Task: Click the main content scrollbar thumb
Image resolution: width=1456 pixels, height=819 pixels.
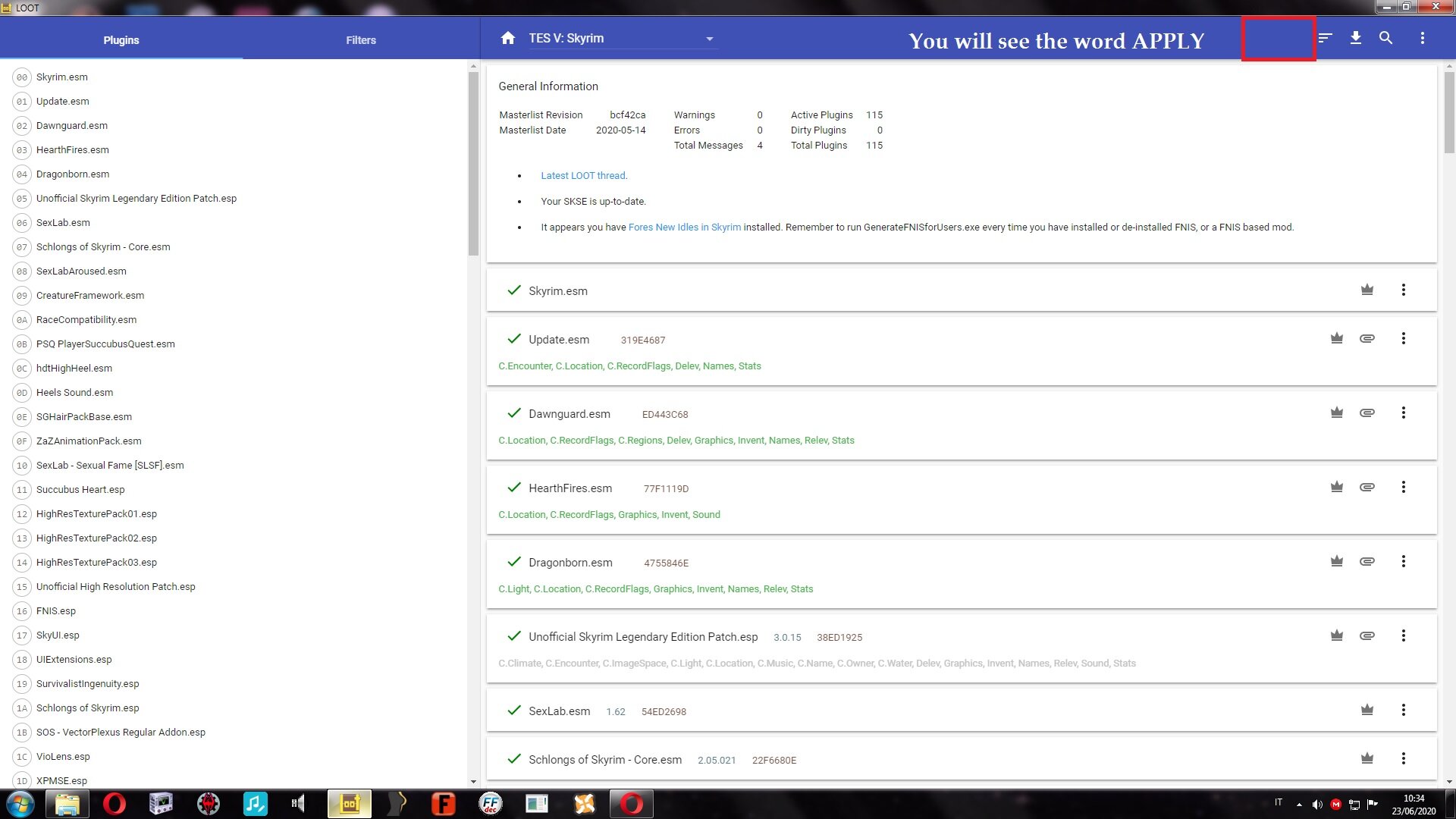Action: 1449,113
